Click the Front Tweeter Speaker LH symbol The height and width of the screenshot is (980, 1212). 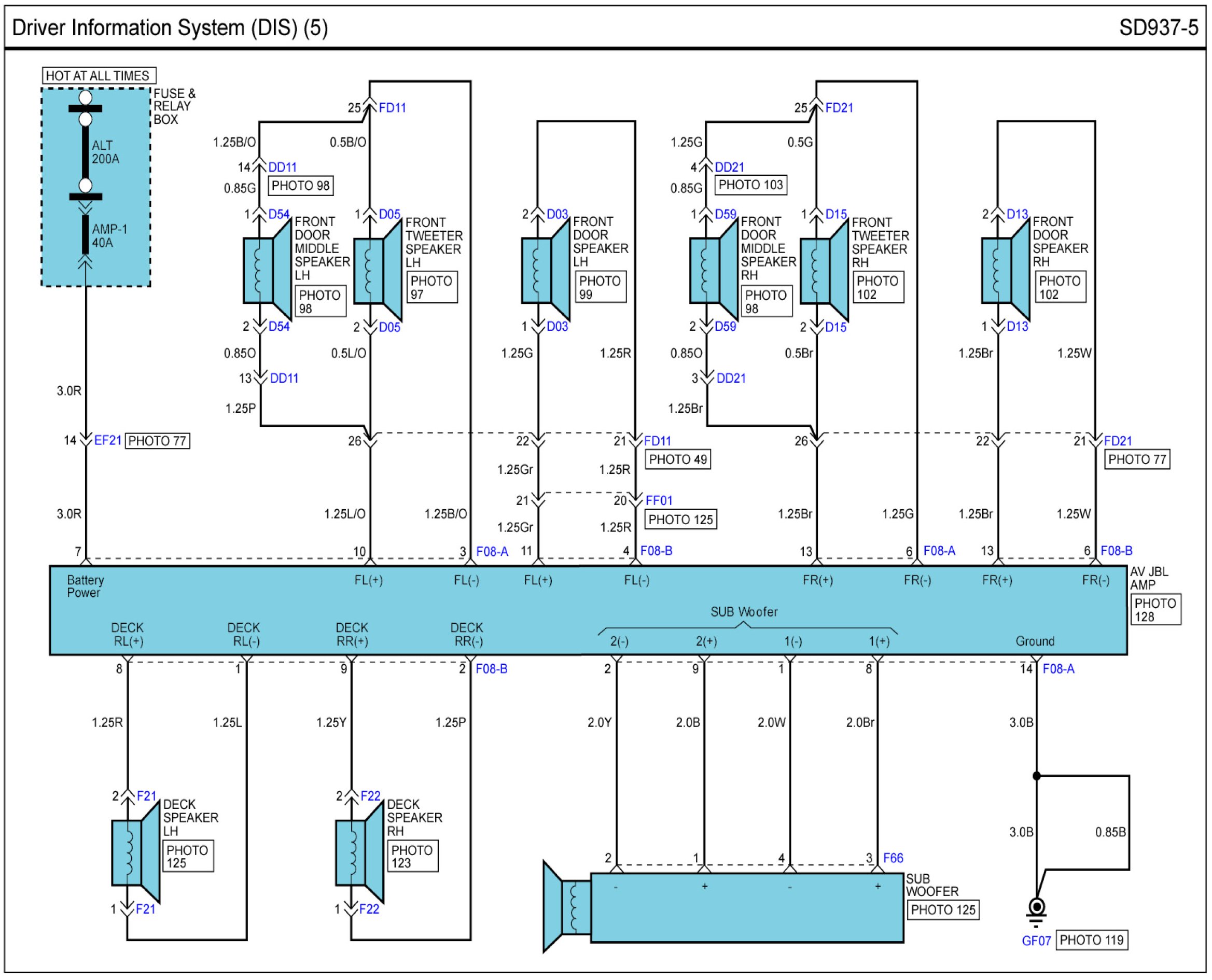(377, 271)
